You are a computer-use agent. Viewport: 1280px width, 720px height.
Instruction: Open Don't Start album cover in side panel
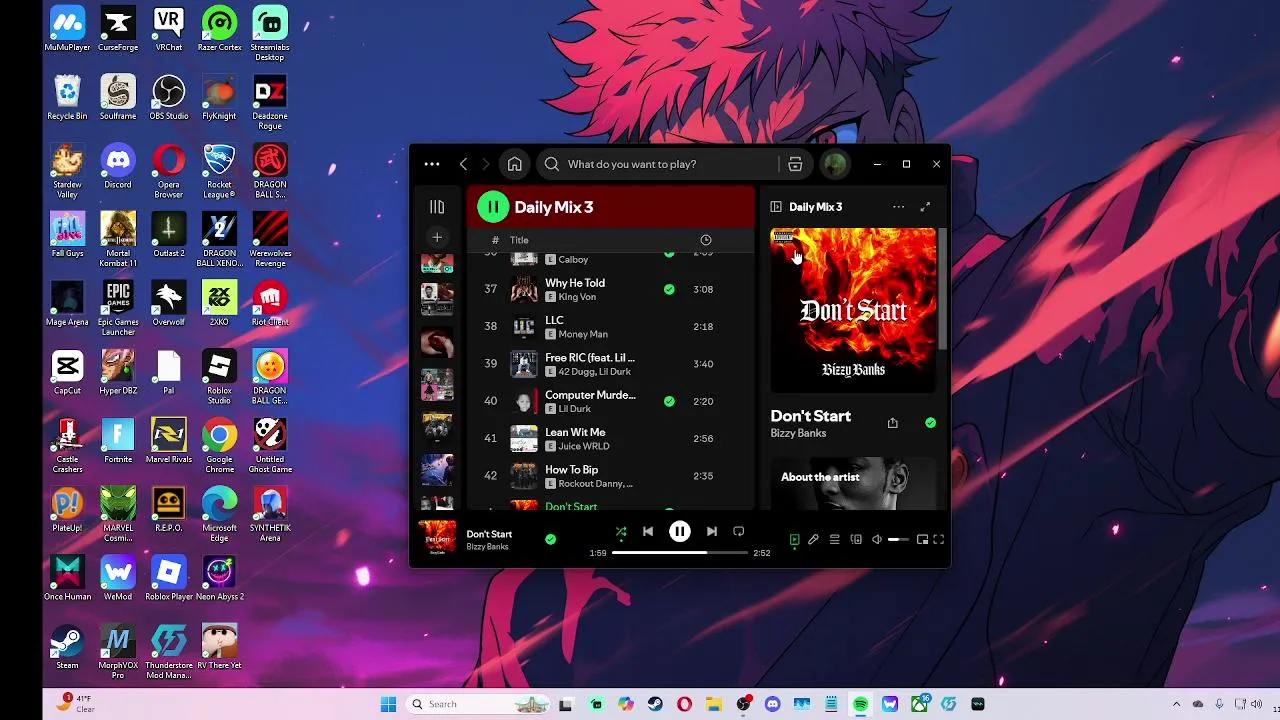click(x=853, y=310)
